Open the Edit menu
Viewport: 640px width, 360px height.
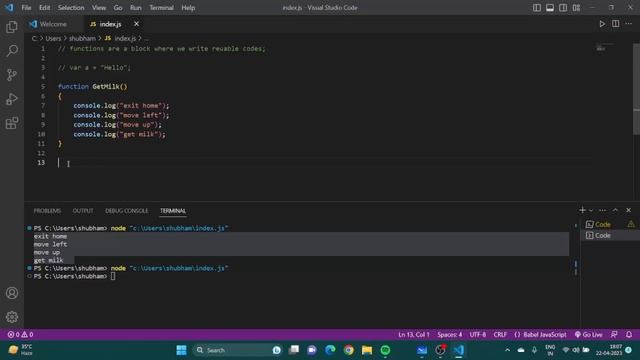[x=44, y=8]
